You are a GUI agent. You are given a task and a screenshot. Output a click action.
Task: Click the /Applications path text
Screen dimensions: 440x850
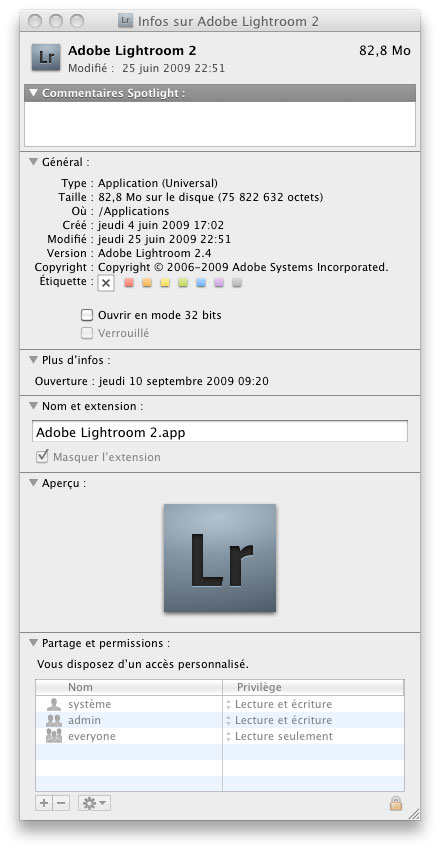pos(133,211)
